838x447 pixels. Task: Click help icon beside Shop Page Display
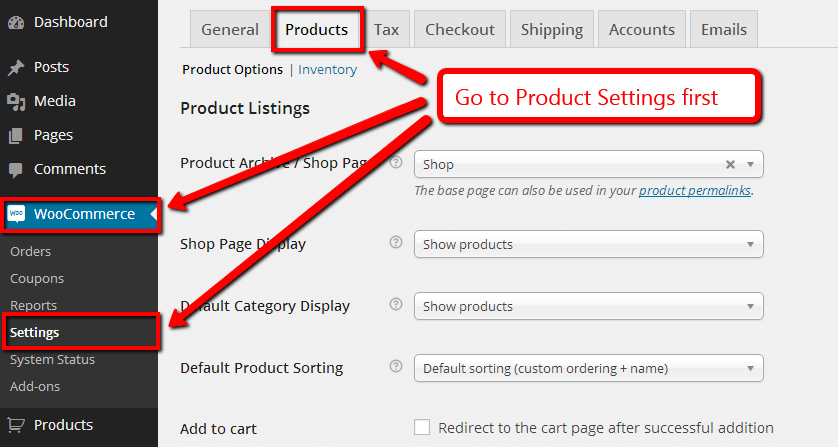pos(396,242)
